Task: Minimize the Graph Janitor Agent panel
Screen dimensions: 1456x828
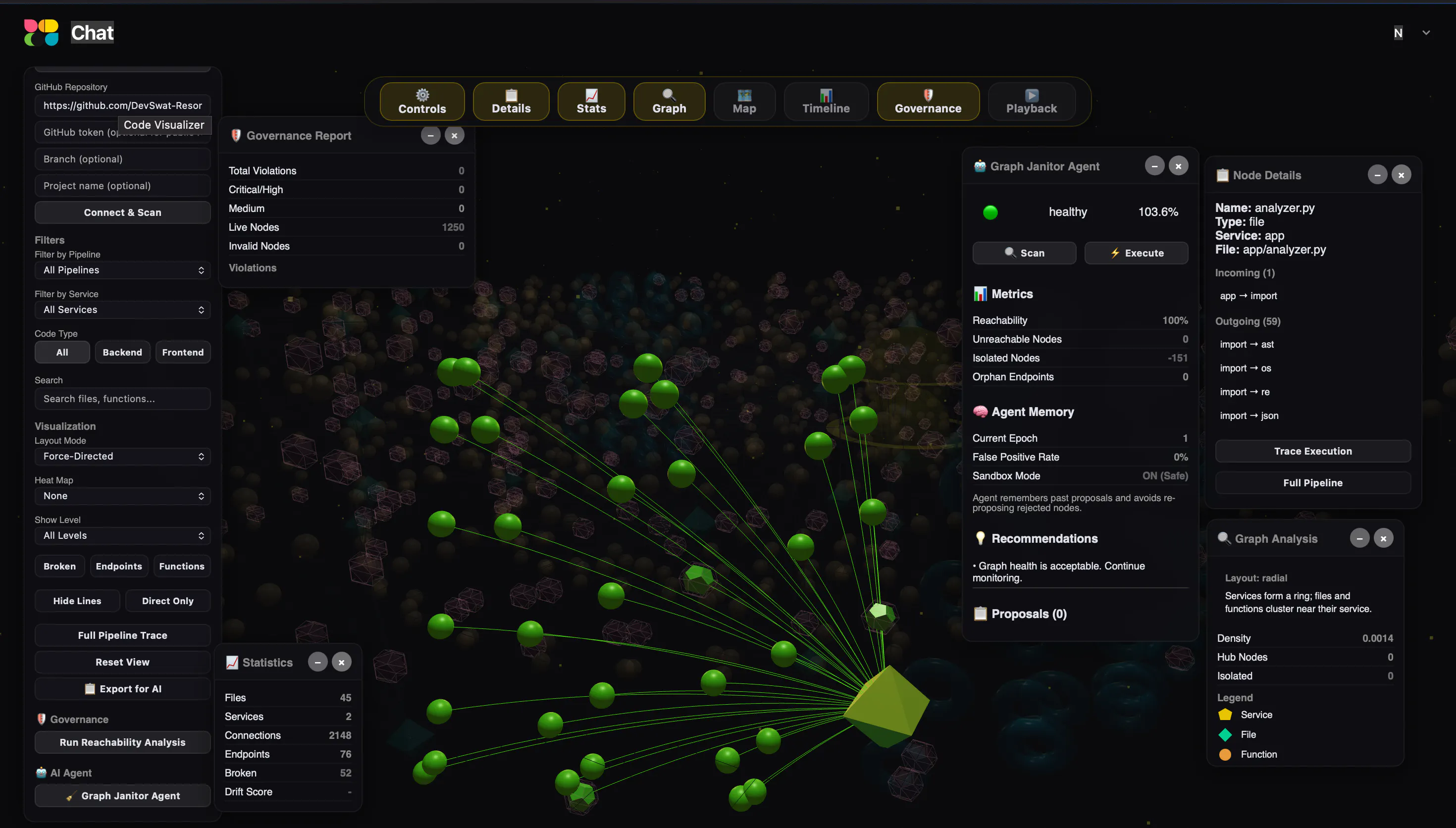Action: point(1154,166)
